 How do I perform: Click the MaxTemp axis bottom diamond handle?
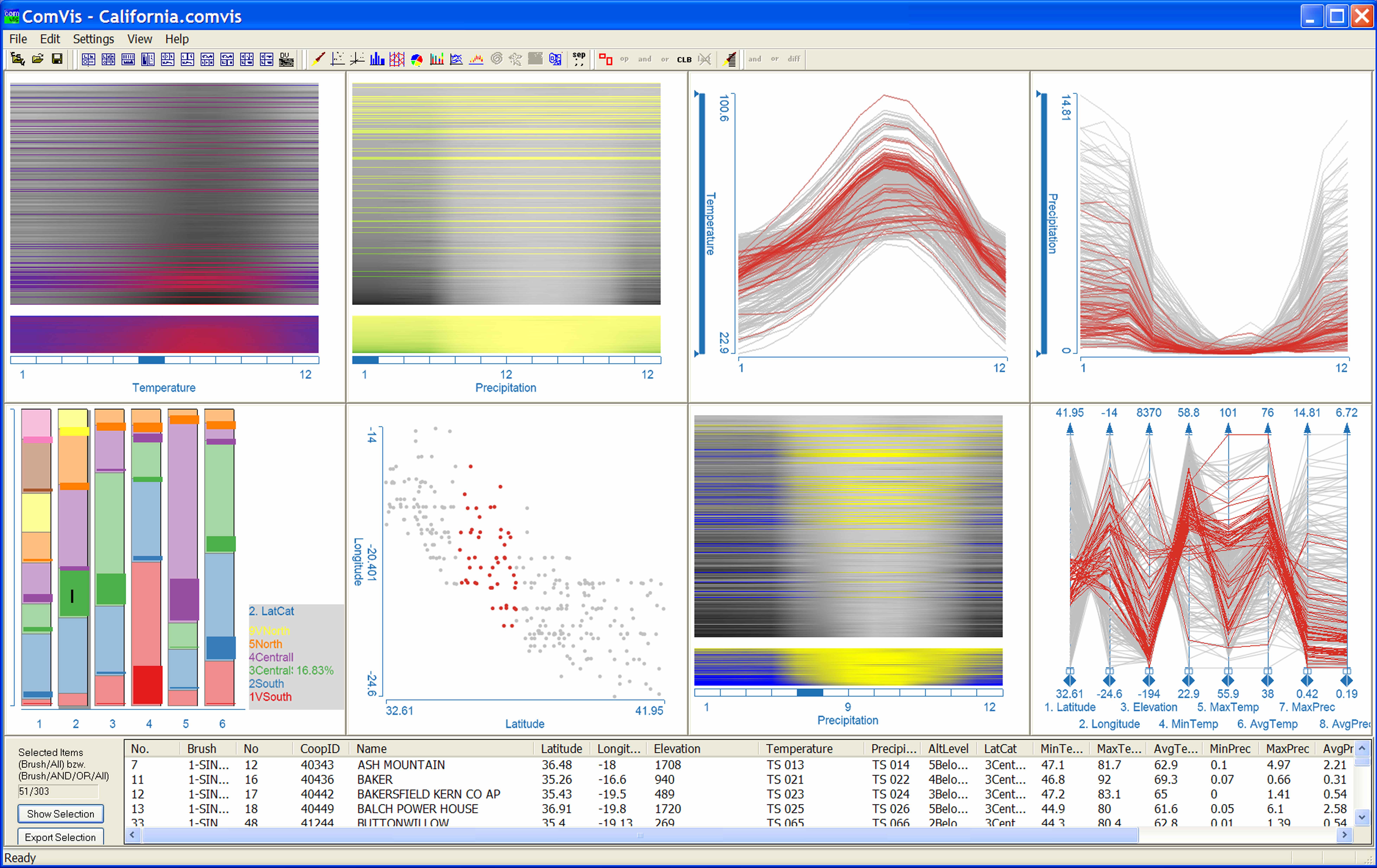(x=1228, y=680)
